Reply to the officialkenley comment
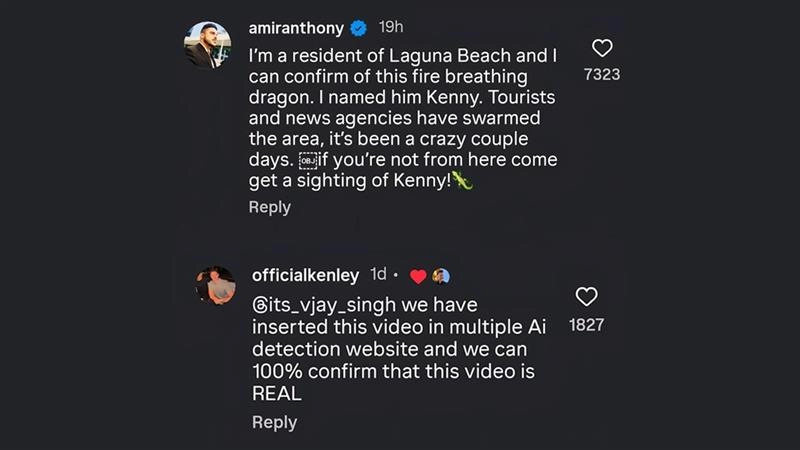Viewport: 800px width, 450px height. coord(274,422)
